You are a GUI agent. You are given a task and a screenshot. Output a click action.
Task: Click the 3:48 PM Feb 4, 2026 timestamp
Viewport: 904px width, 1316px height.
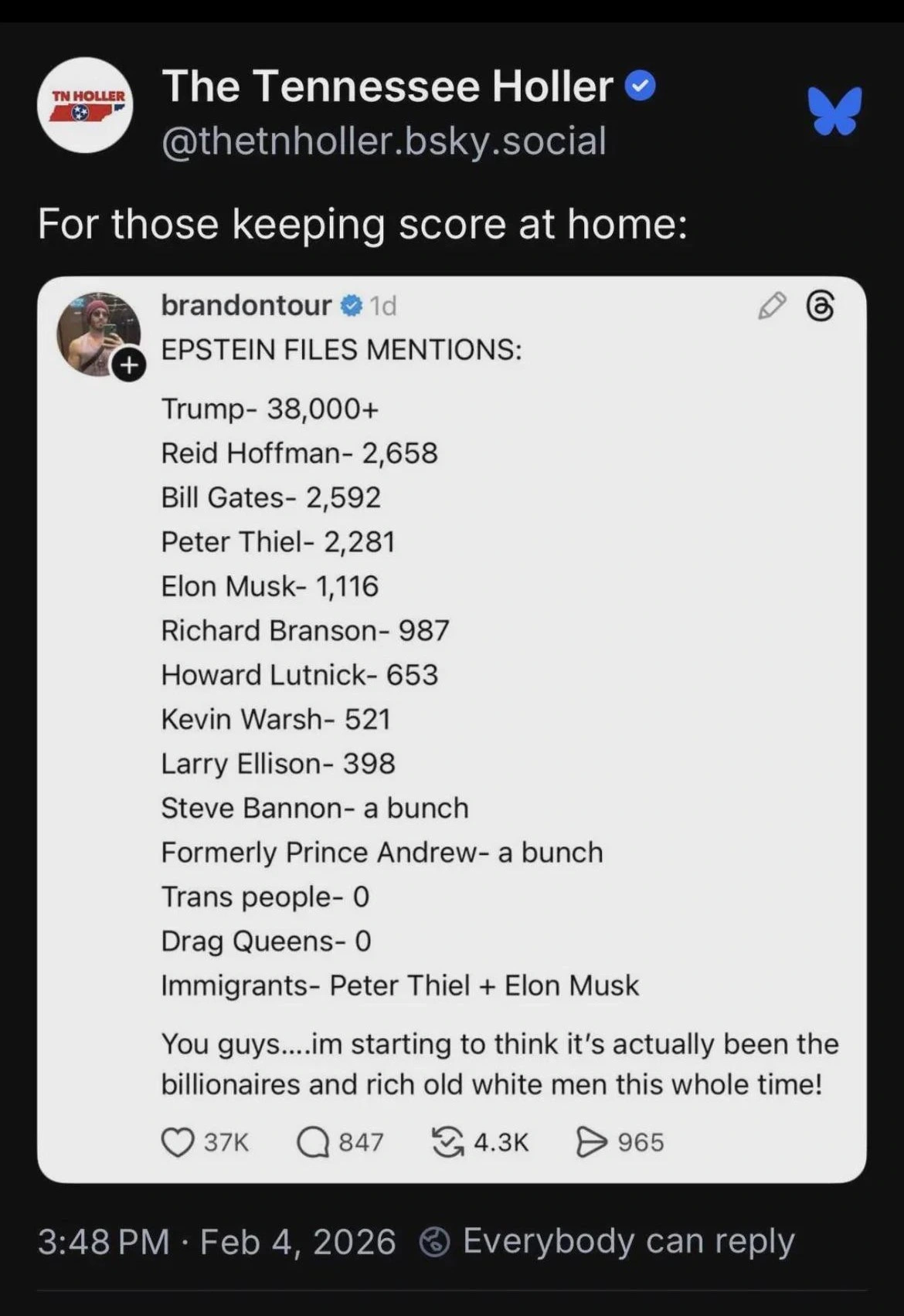[216, 1242]
